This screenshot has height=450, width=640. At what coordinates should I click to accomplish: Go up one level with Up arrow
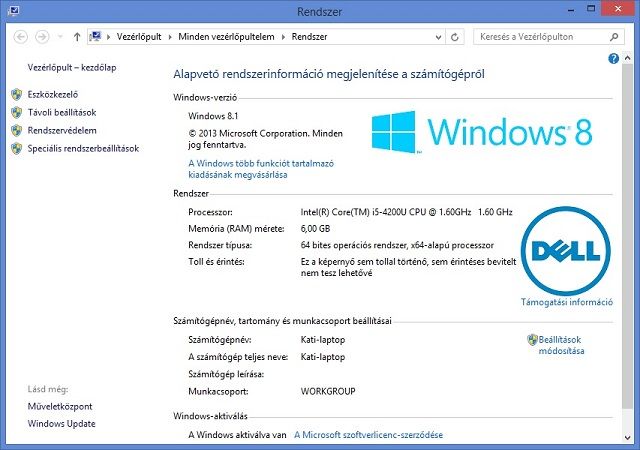click(77, 37)
